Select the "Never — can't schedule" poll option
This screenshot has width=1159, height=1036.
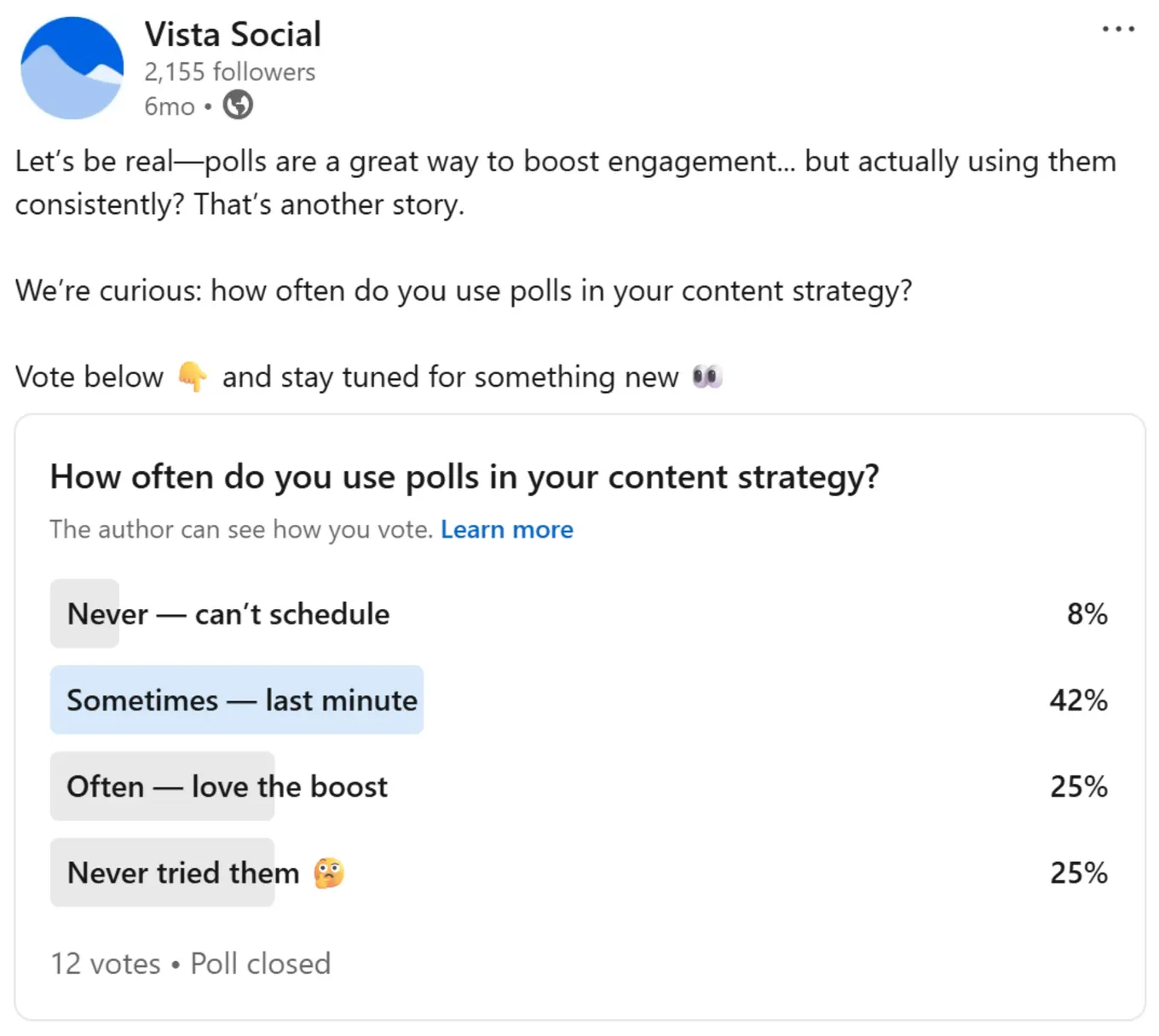pyautogui.click(x=228, y=614)
